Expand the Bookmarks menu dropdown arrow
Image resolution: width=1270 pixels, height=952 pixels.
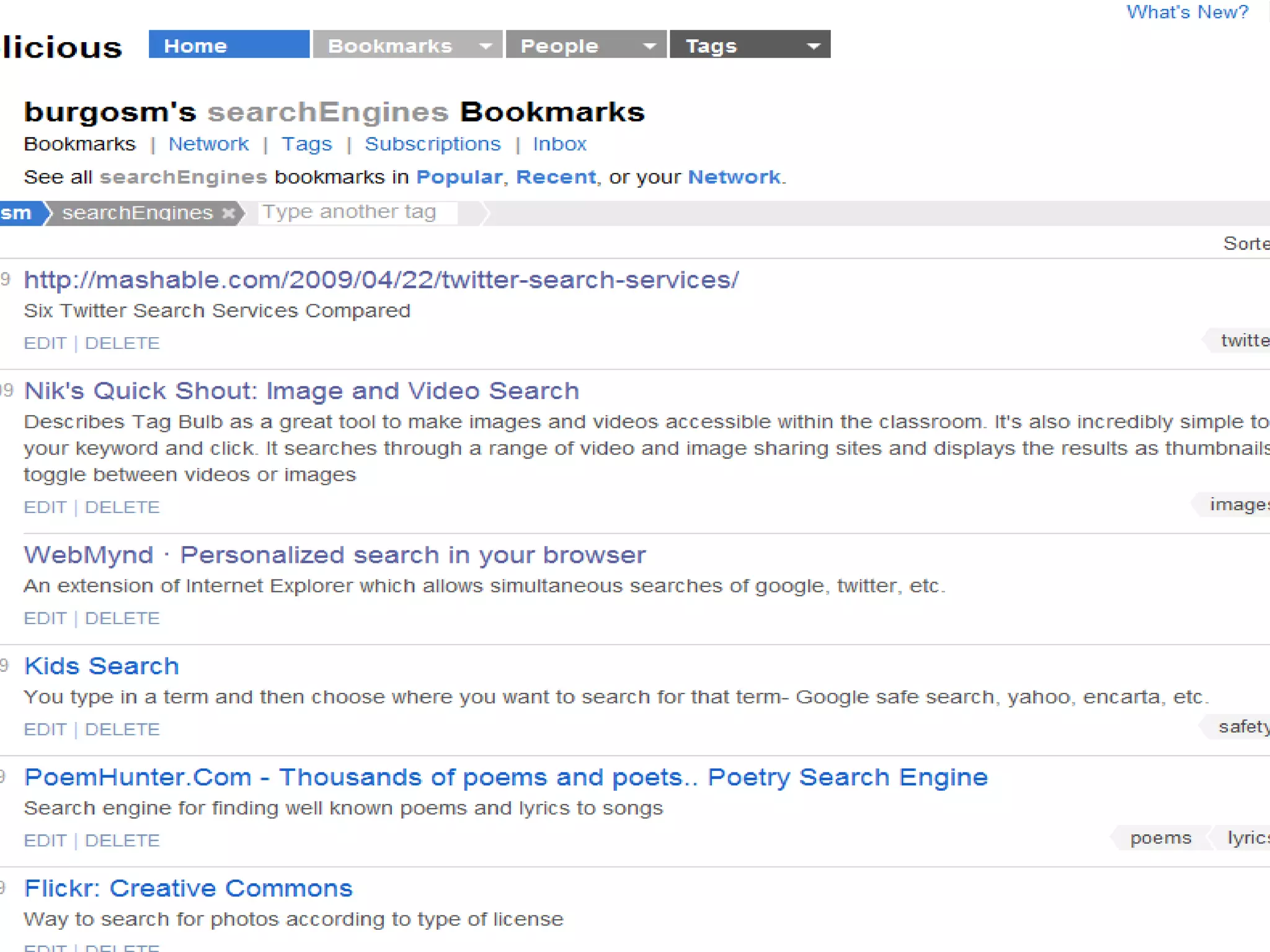tap(486, 46)
